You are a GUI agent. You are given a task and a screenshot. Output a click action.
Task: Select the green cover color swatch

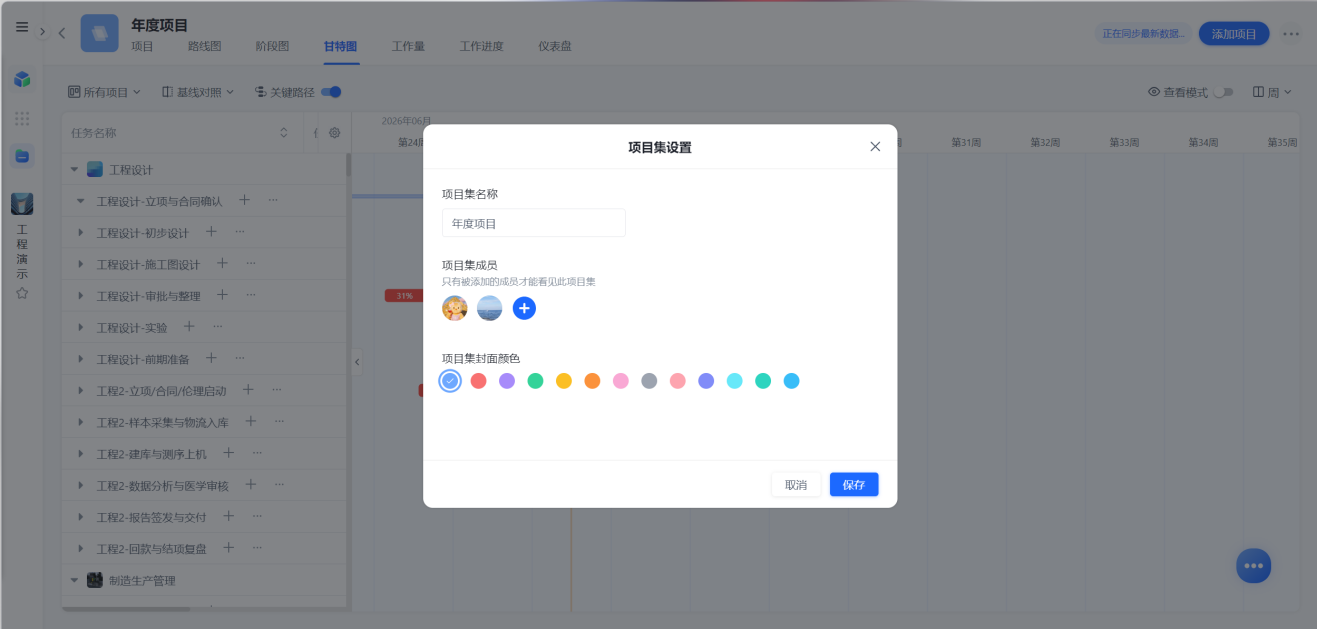535,381
